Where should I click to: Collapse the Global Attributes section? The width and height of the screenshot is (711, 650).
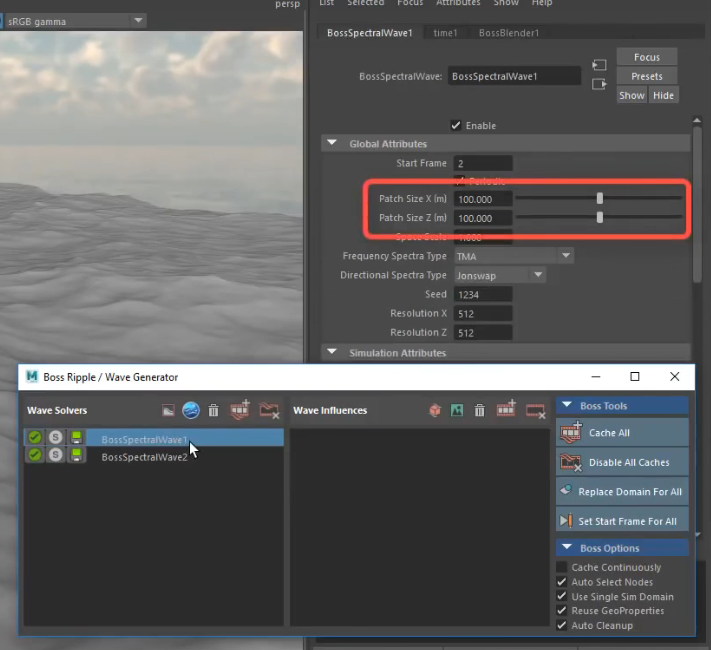click(332, 143)
